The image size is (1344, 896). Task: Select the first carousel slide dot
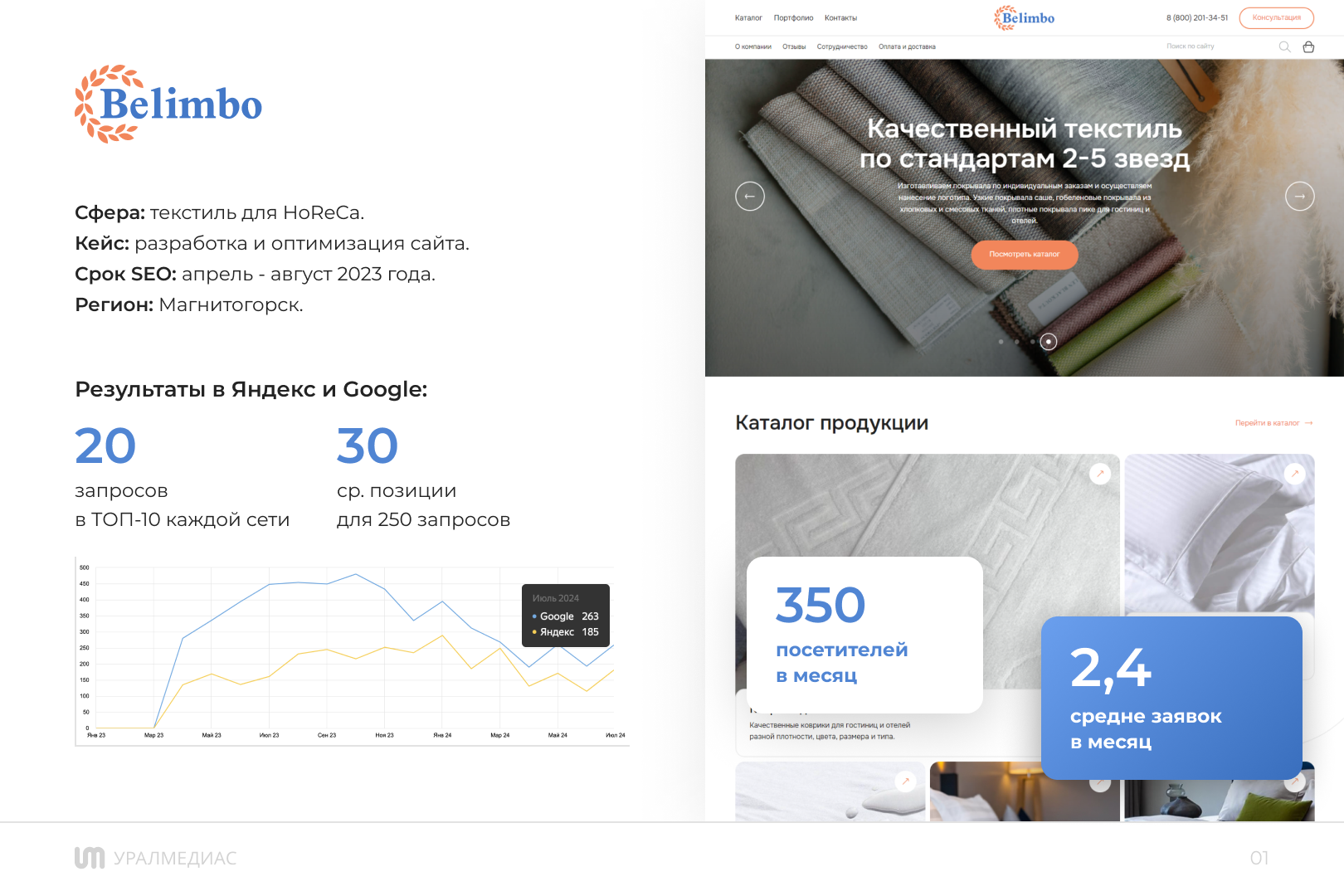1001,342
